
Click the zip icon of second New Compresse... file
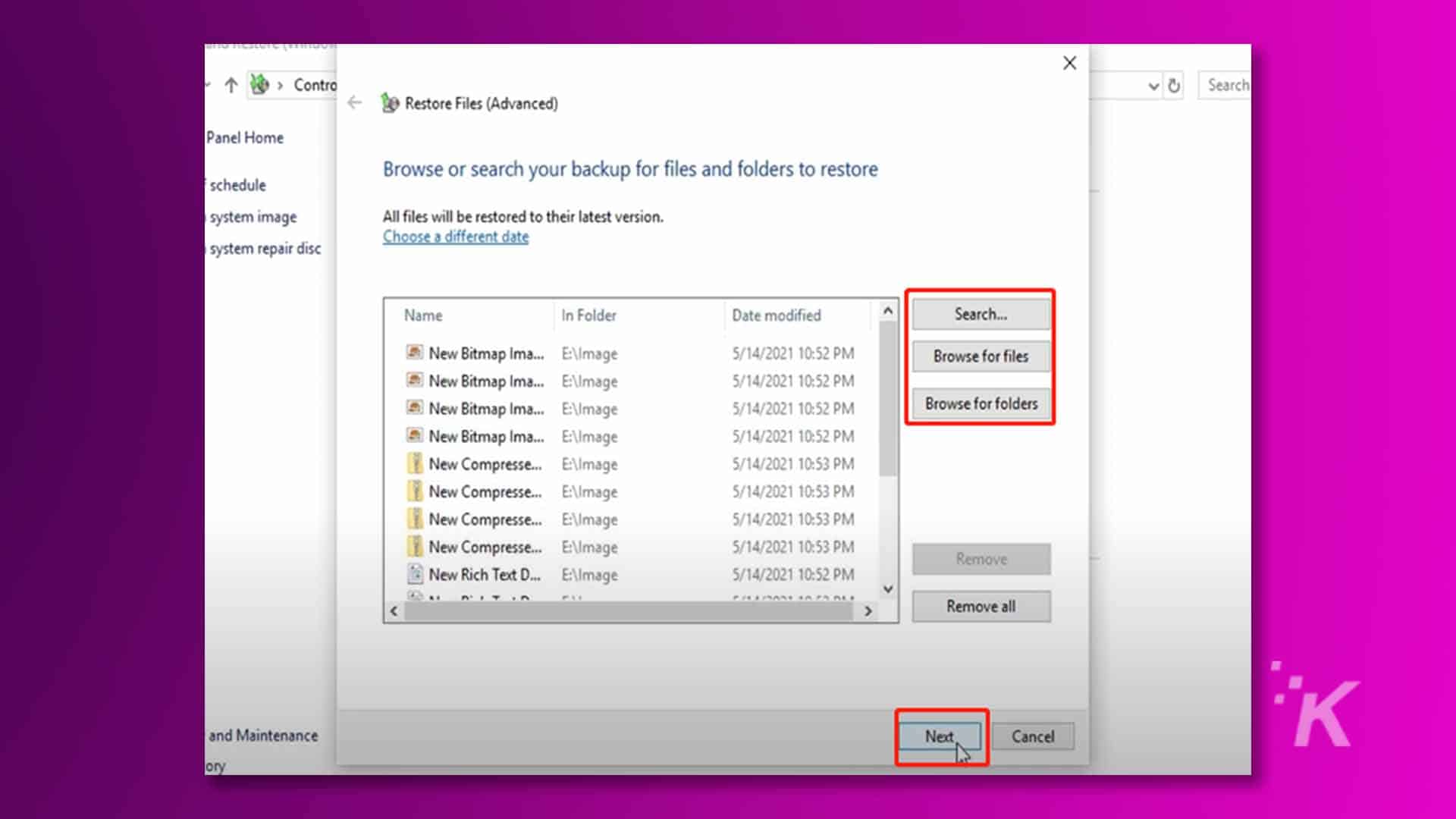click(415, 491)
